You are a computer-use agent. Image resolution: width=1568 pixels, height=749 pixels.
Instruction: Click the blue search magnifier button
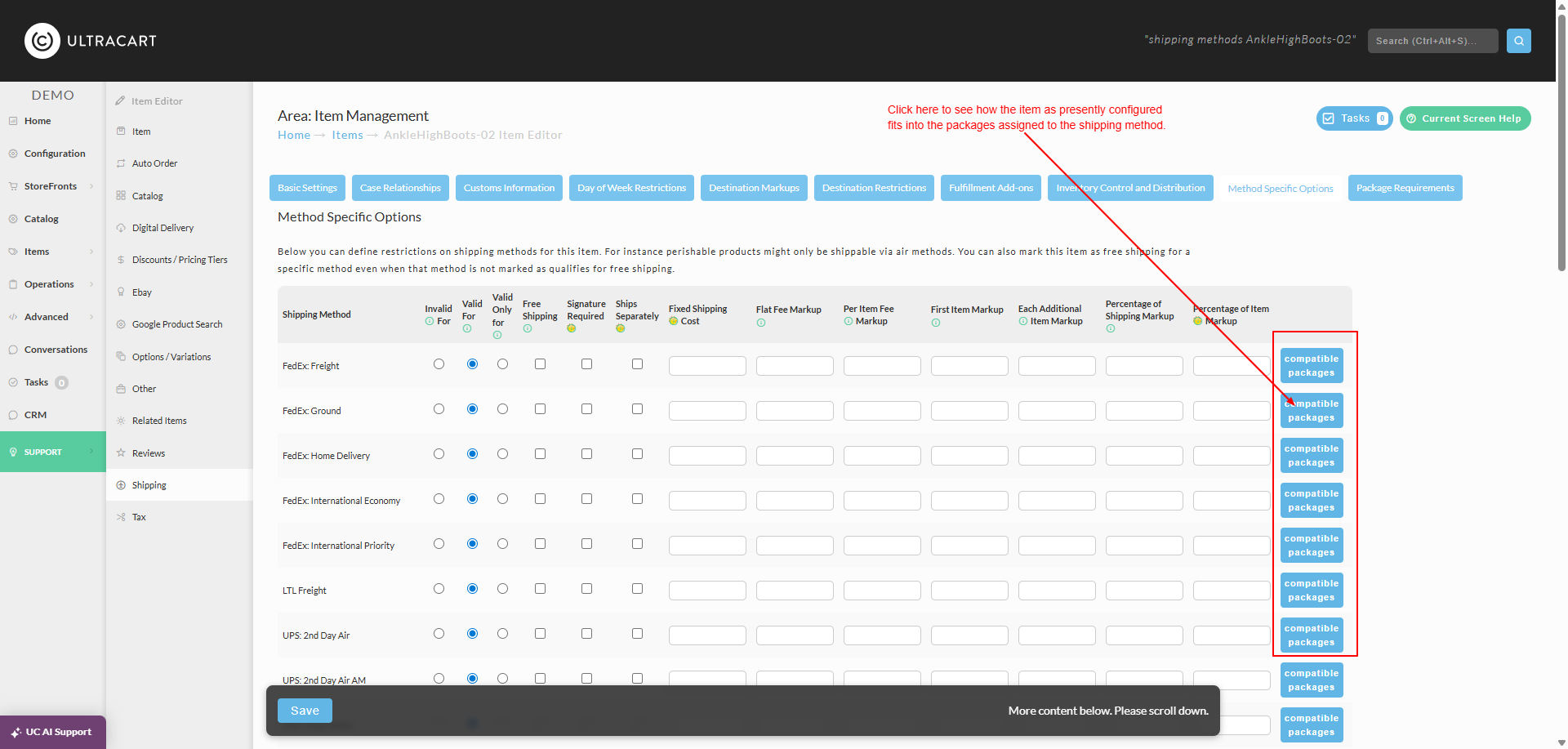[x=1519, y=41]
